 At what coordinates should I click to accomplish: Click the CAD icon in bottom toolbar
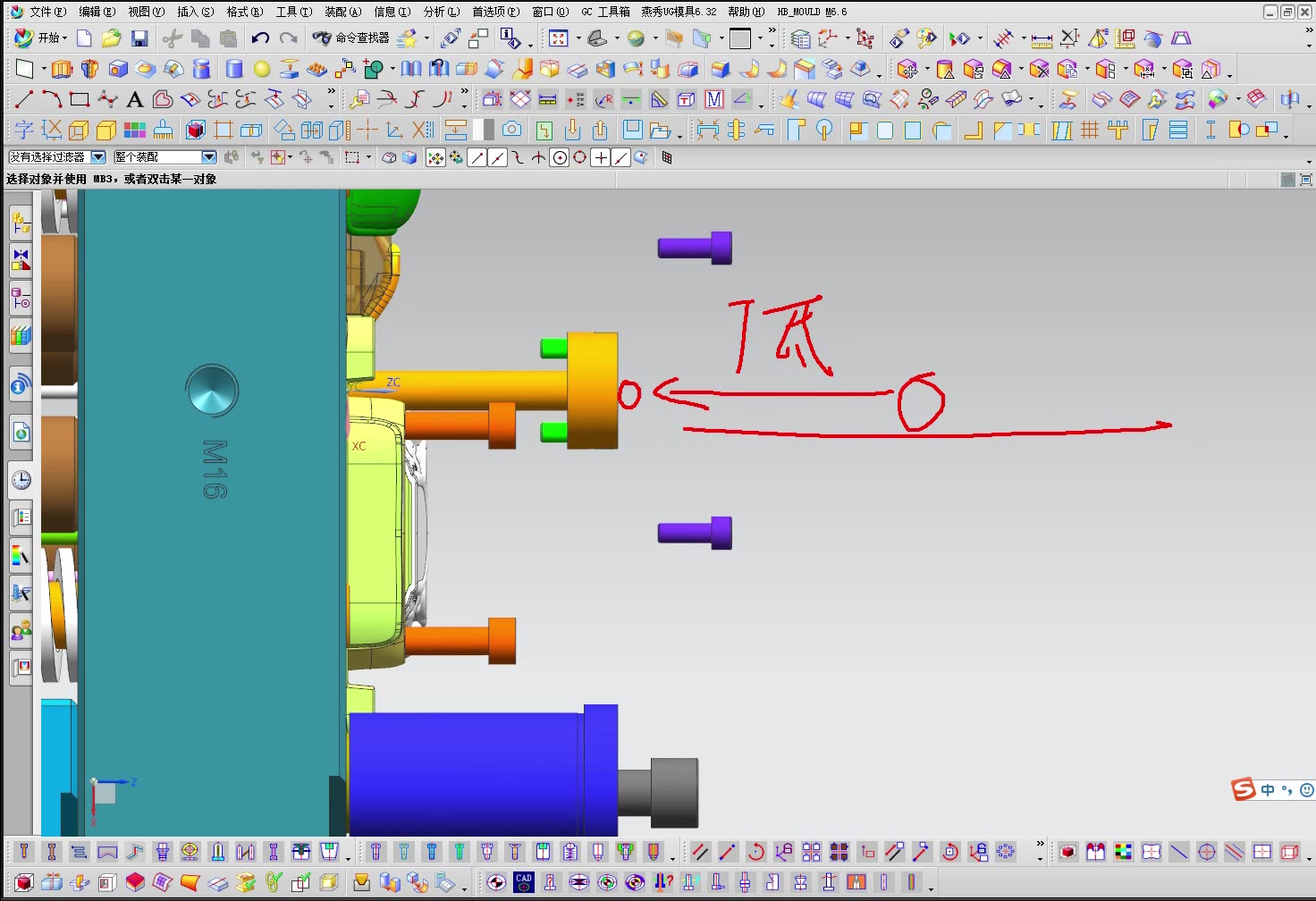pyautogui.click(x=524, y=882)
